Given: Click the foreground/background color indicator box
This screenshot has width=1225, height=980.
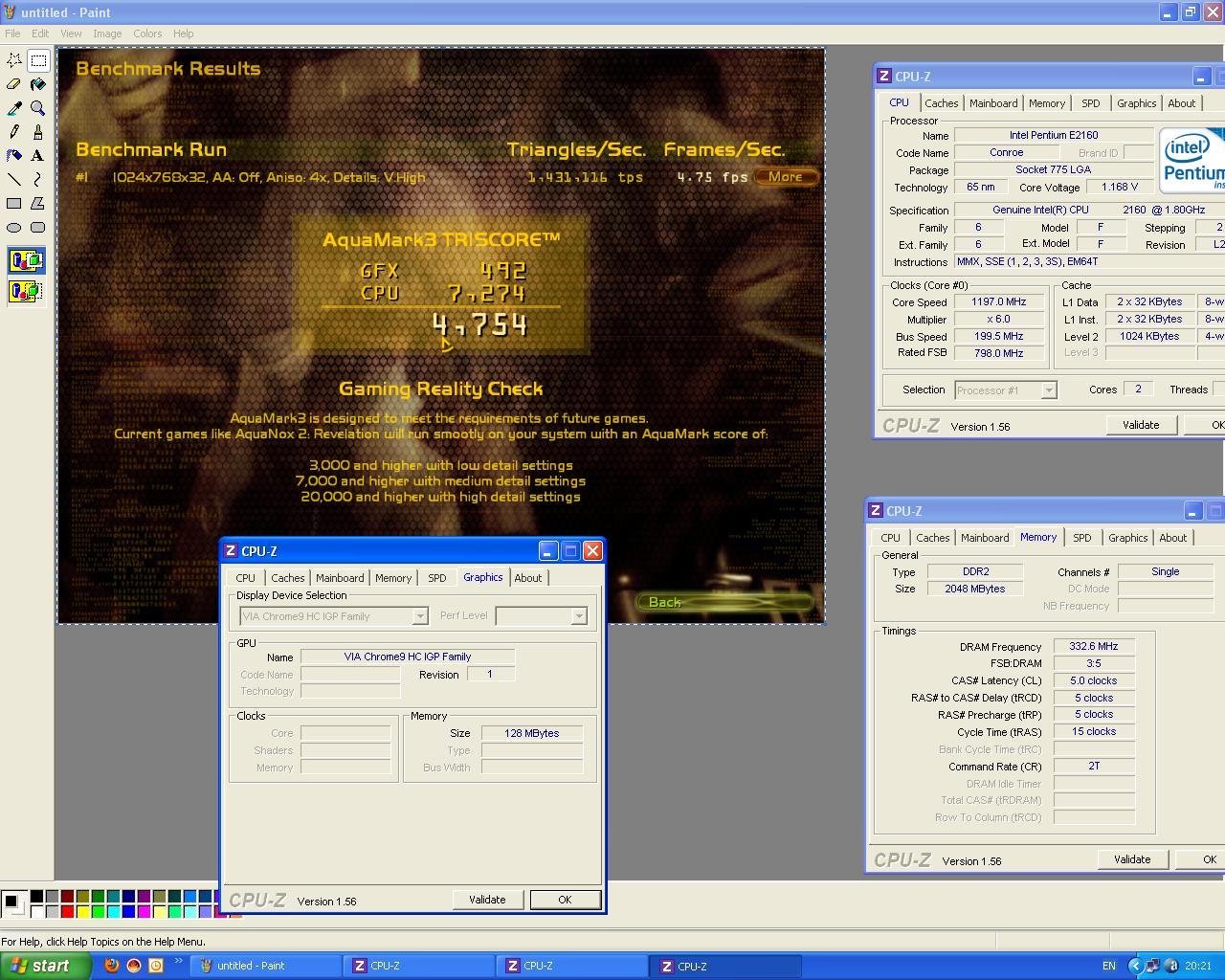Looking at the screenshot, I should coord(13,903).
